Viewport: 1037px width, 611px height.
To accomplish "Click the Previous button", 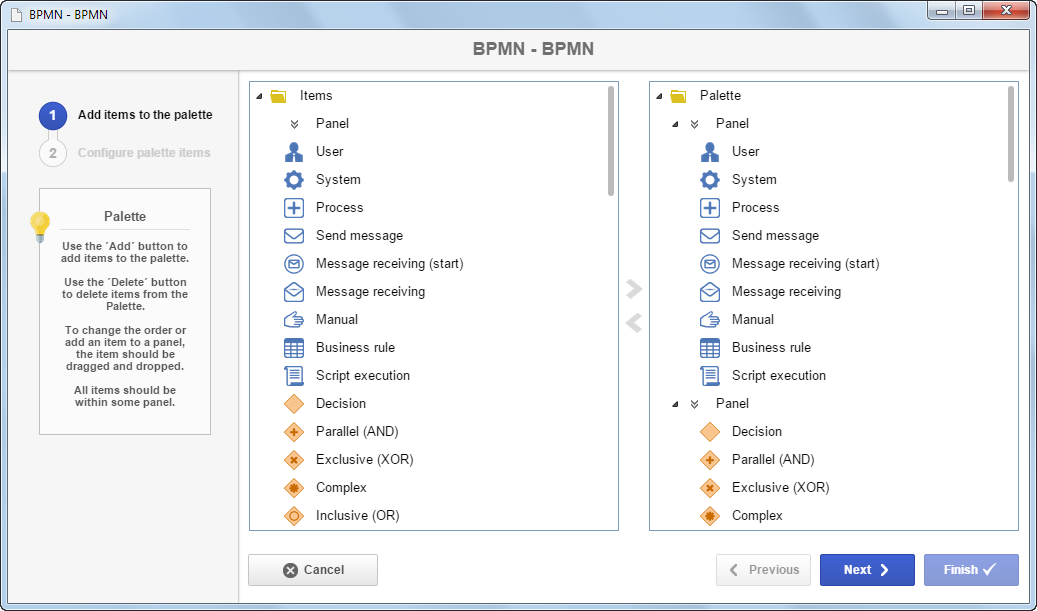I will [x=763, y=570].
